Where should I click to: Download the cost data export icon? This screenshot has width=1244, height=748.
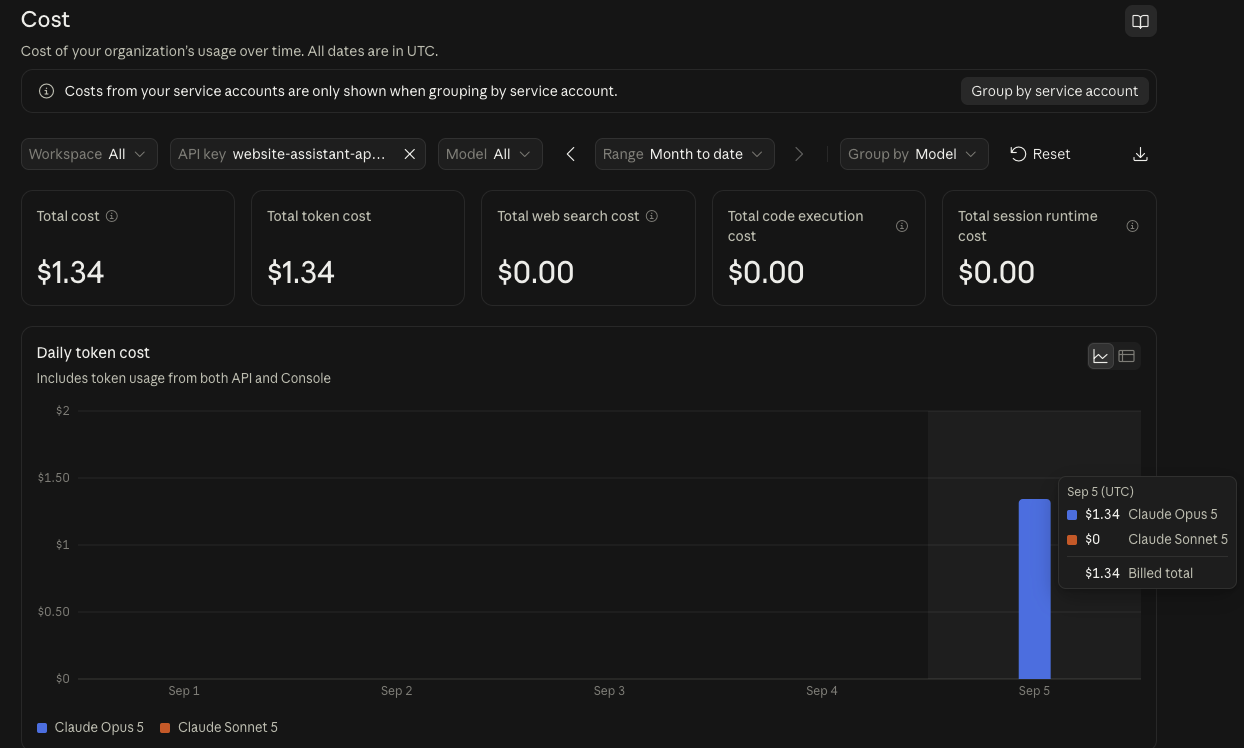pos(1140,154)
